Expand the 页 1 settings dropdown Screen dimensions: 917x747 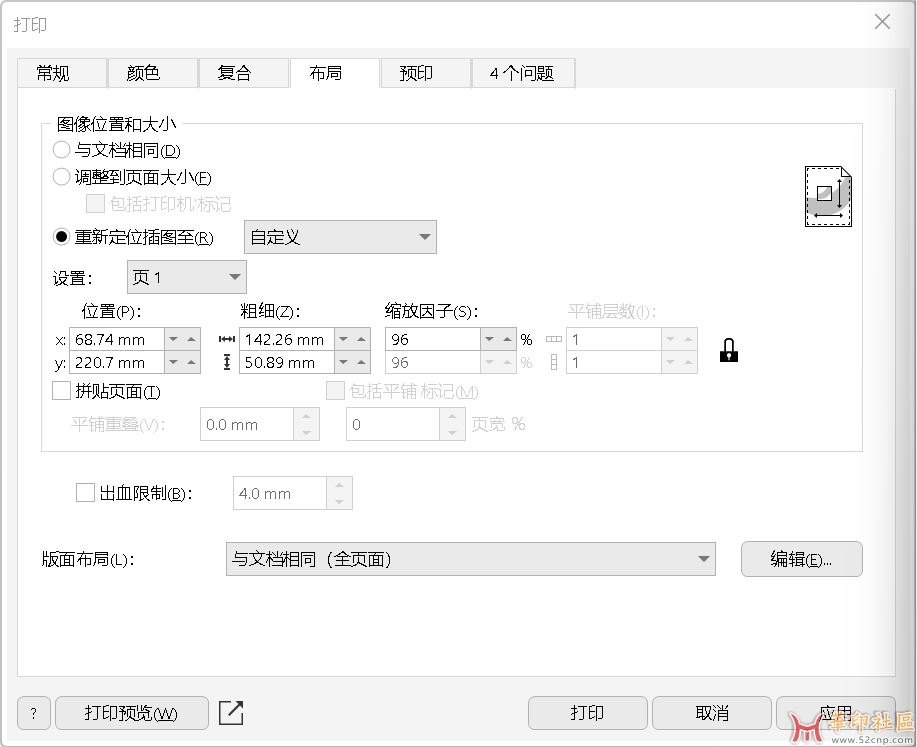click(187, 277)
